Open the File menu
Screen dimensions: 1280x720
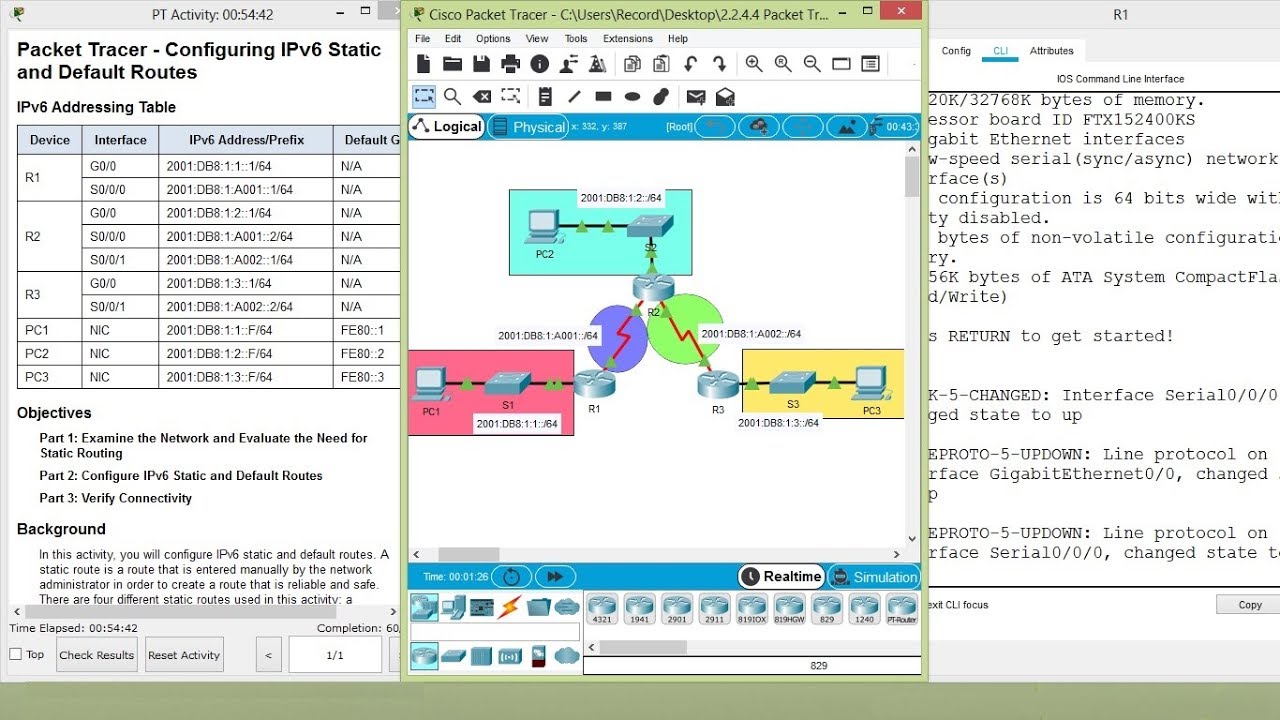422,39
